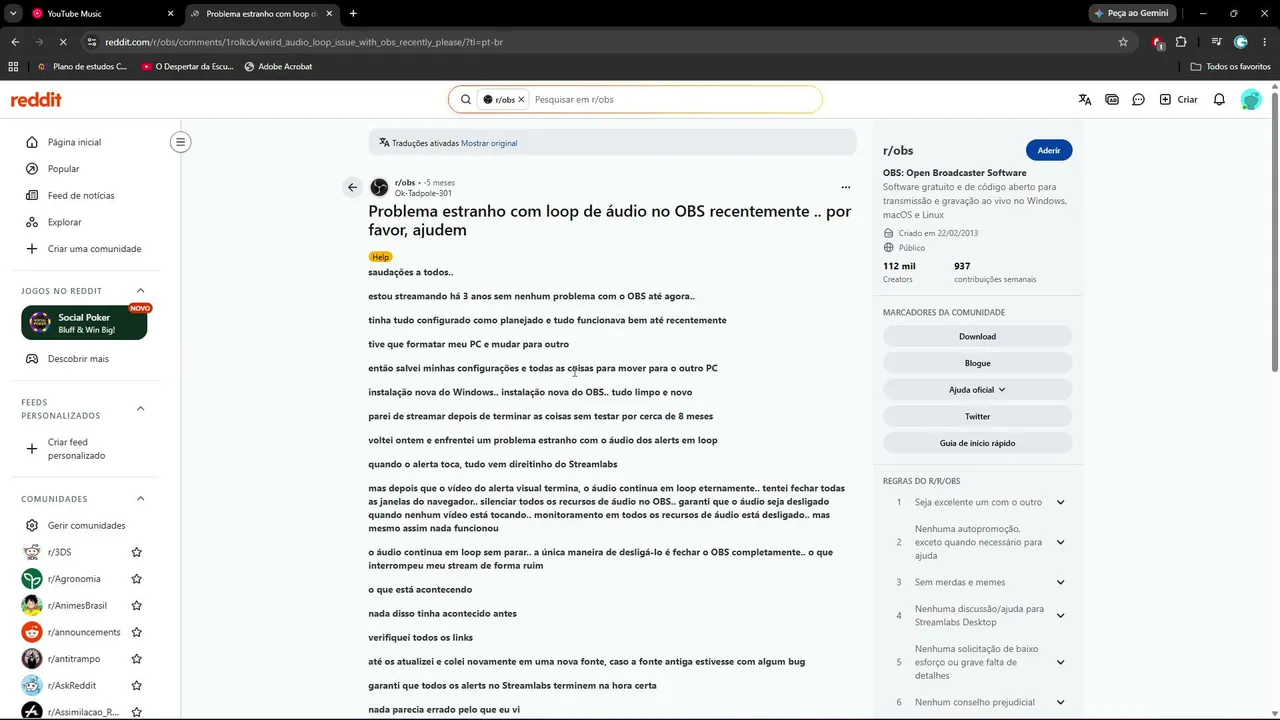Open the Social Poker game card
The image size is (1280, 720).
[84, 323]
